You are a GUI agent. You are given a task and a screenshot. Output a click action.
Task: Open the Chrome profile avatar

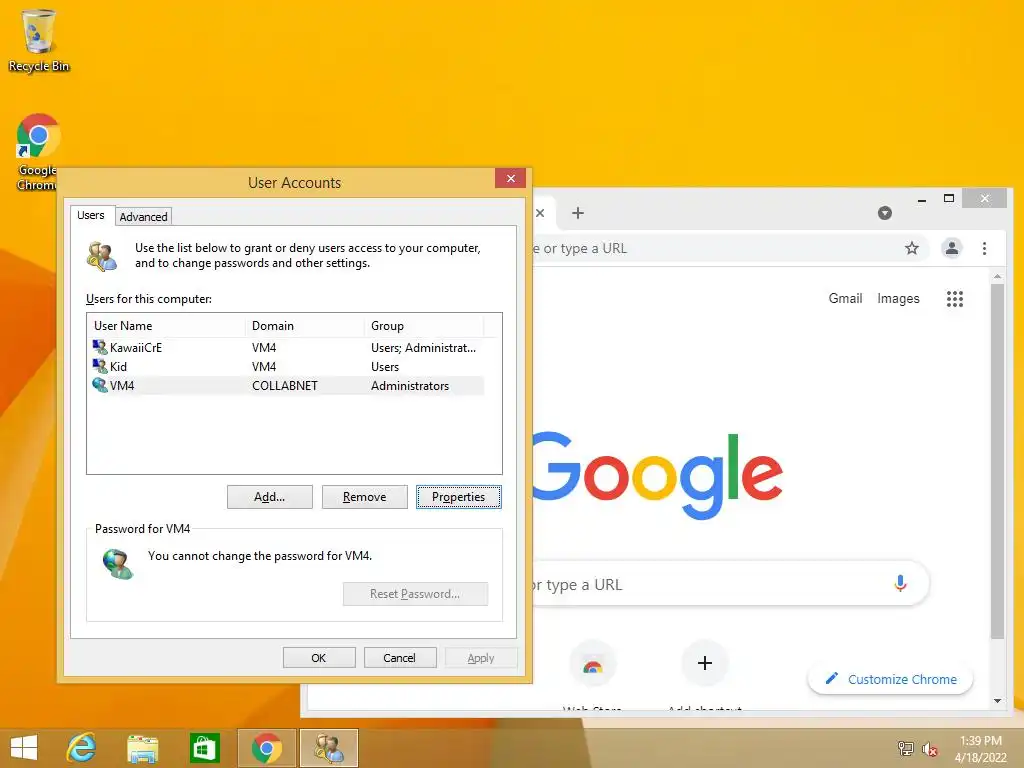[952, 248]
